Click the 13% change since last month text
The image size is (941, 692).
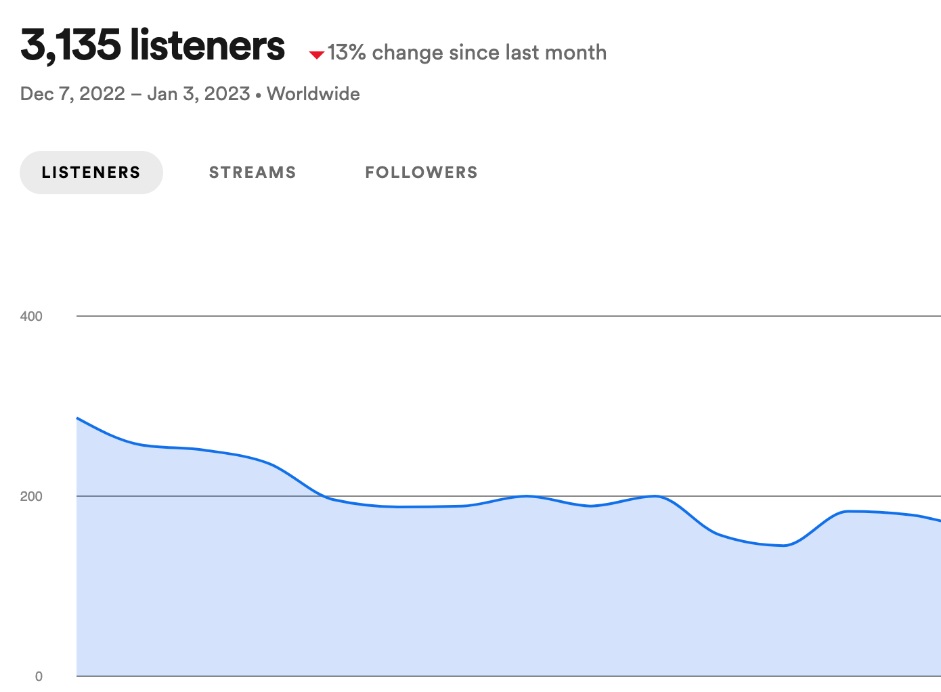[x=467, y=52]
